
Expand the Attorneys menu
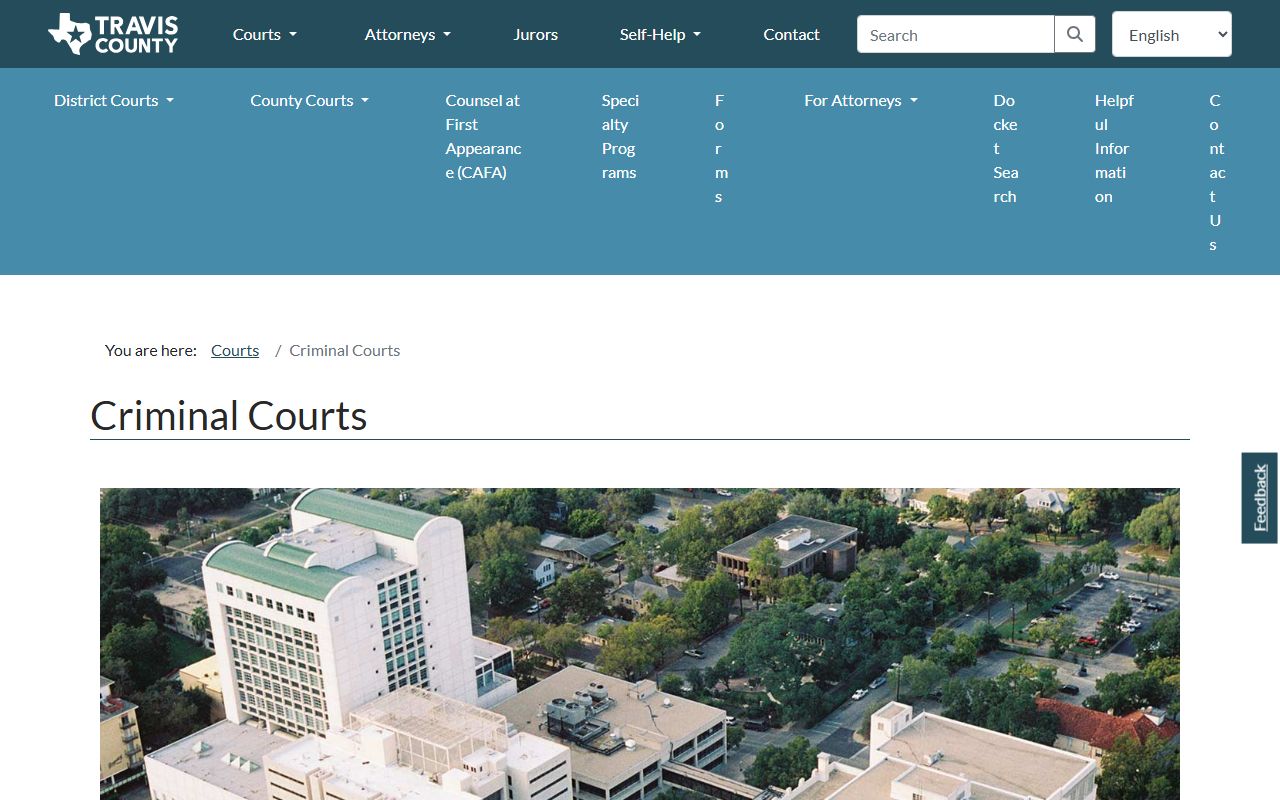coord(408,34)
